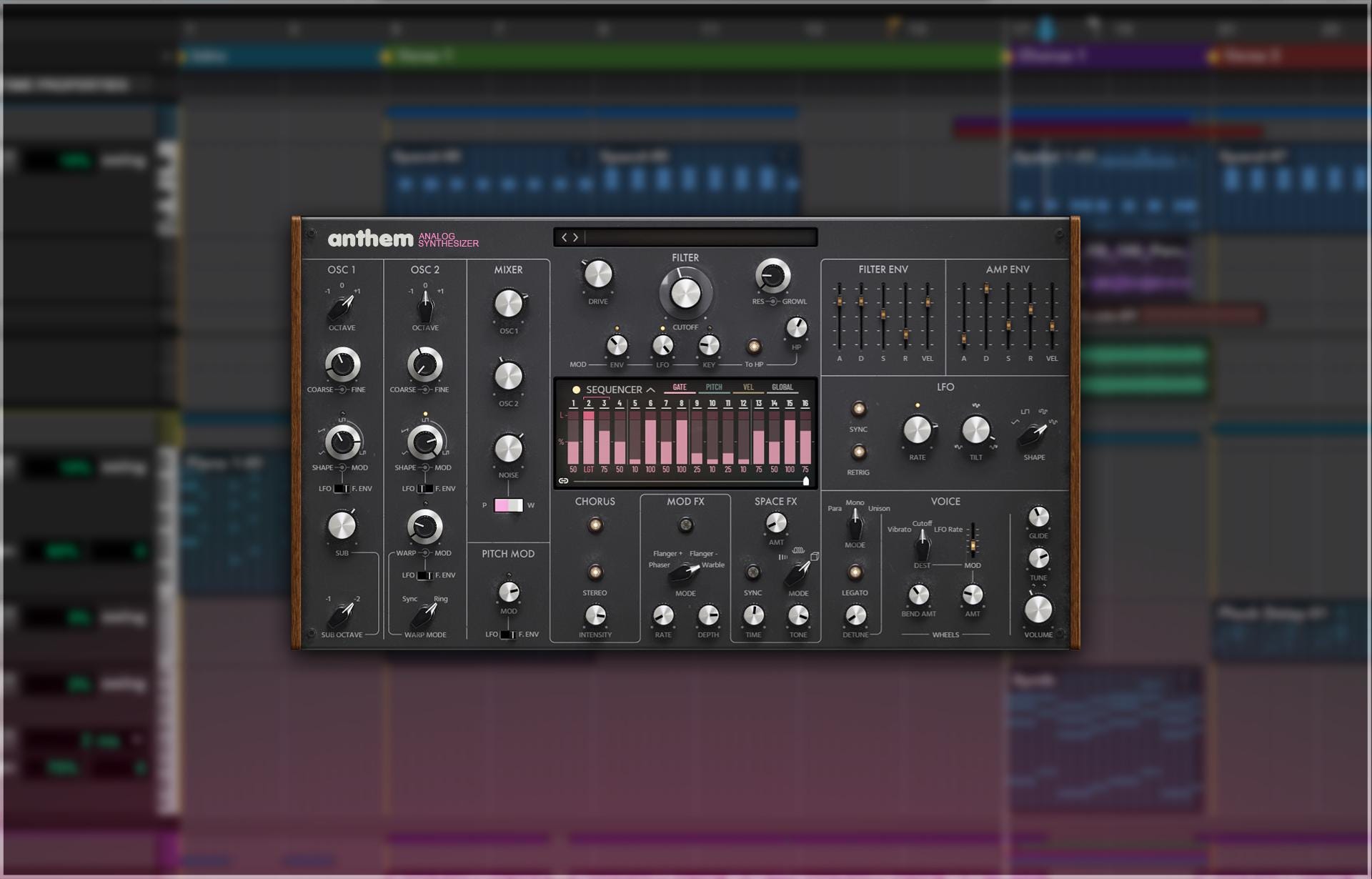Click the Voice Detune knob
1372x879 pixels.
point(855,615)
